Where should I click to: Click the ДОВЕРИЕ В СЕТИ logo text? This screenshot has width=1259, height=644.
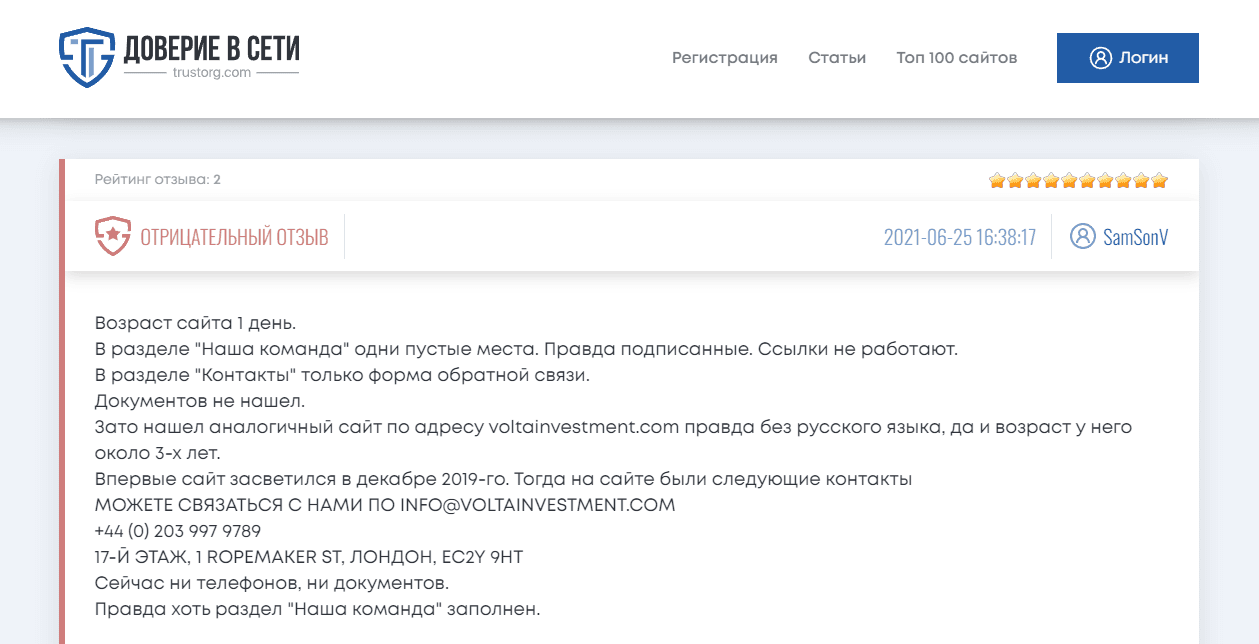[x=211, y=48]
